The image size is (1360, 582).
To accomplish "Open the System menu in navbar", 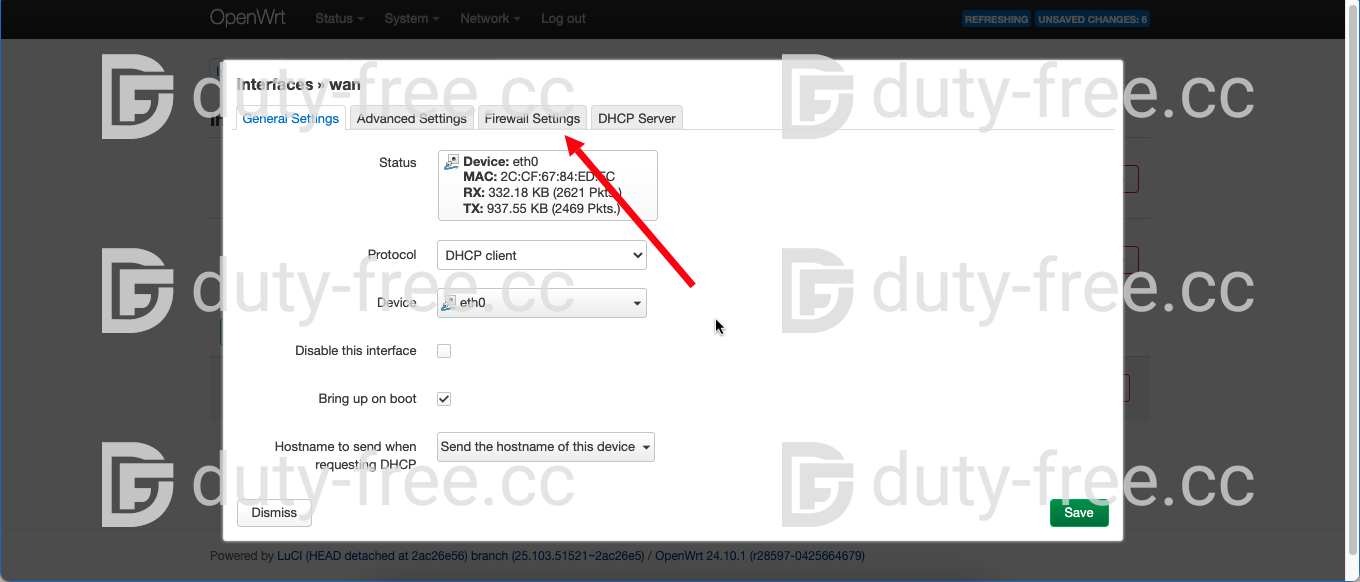I will (411, 19).
